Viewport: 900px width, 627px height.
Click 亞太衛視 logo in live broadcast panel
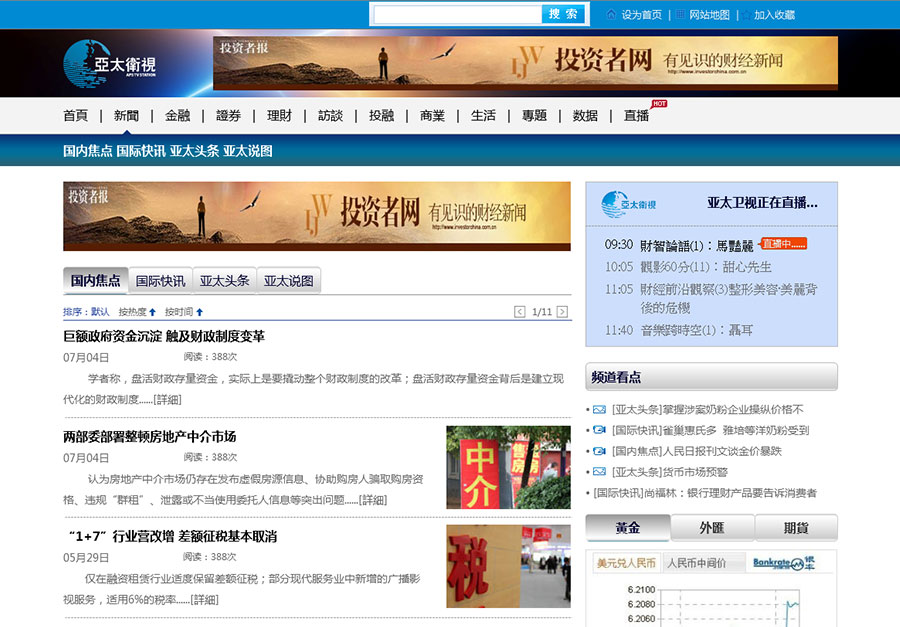tap(629, 204)
